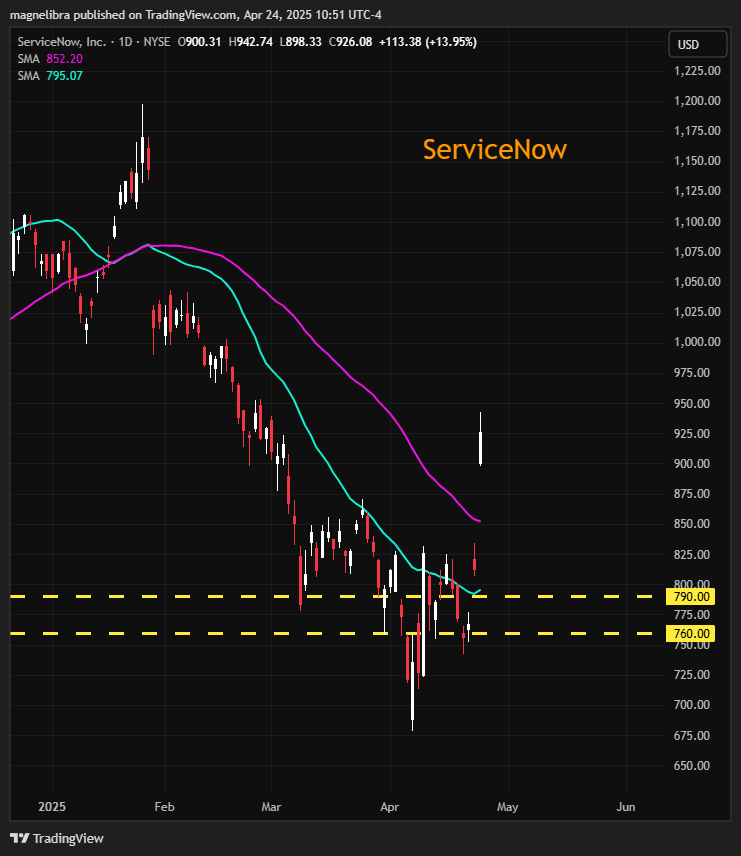Select the ServiceNow, Inc. symbol title

[62, 42]
